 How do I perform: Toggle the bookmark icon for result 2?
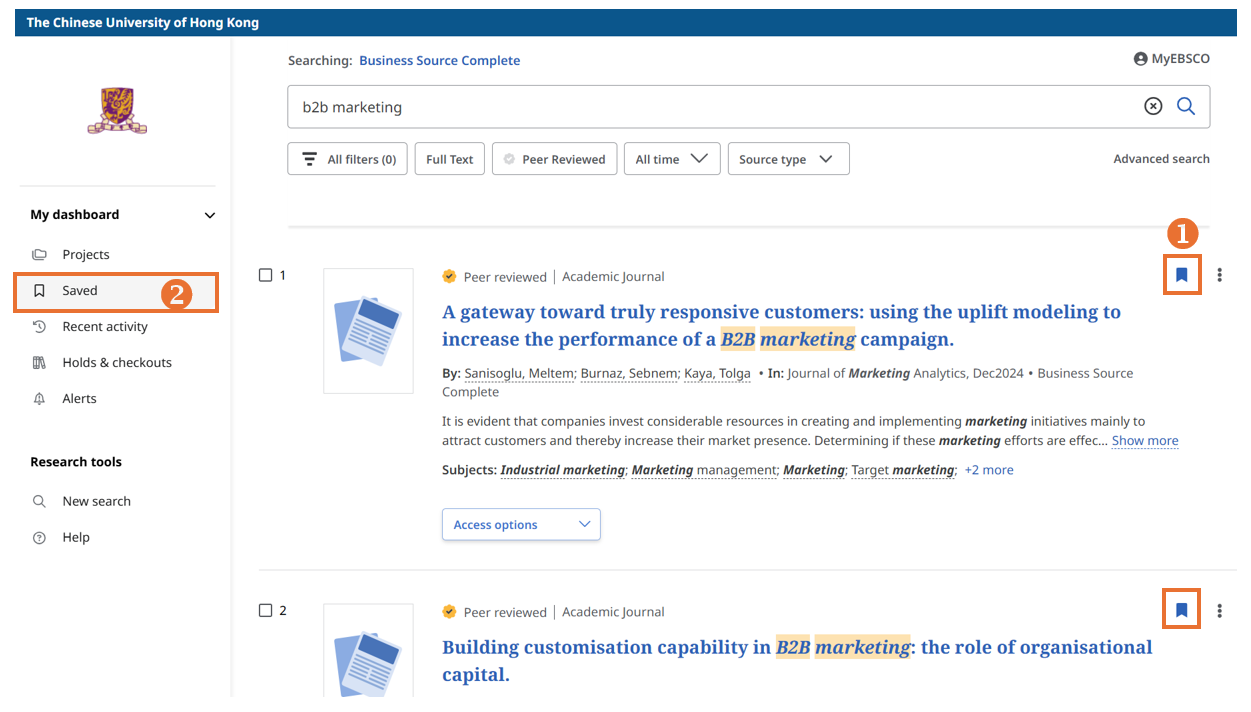click(x=1182, y=610)
